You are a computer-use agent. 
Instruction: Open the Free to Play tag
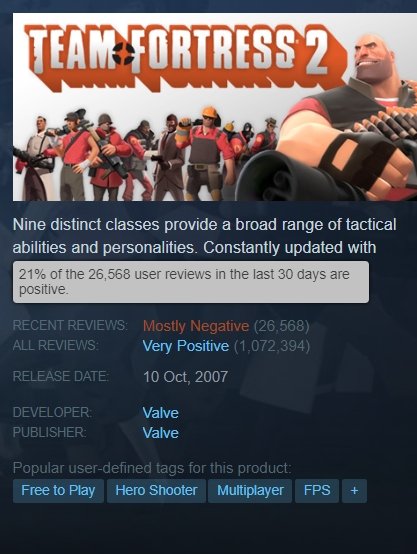tap(58, 491)
